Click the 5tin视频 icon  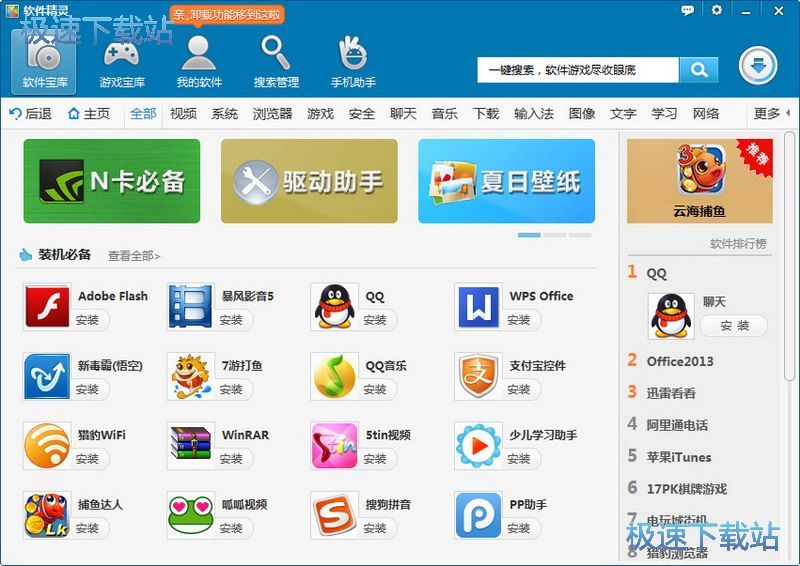tap(334, 446)
